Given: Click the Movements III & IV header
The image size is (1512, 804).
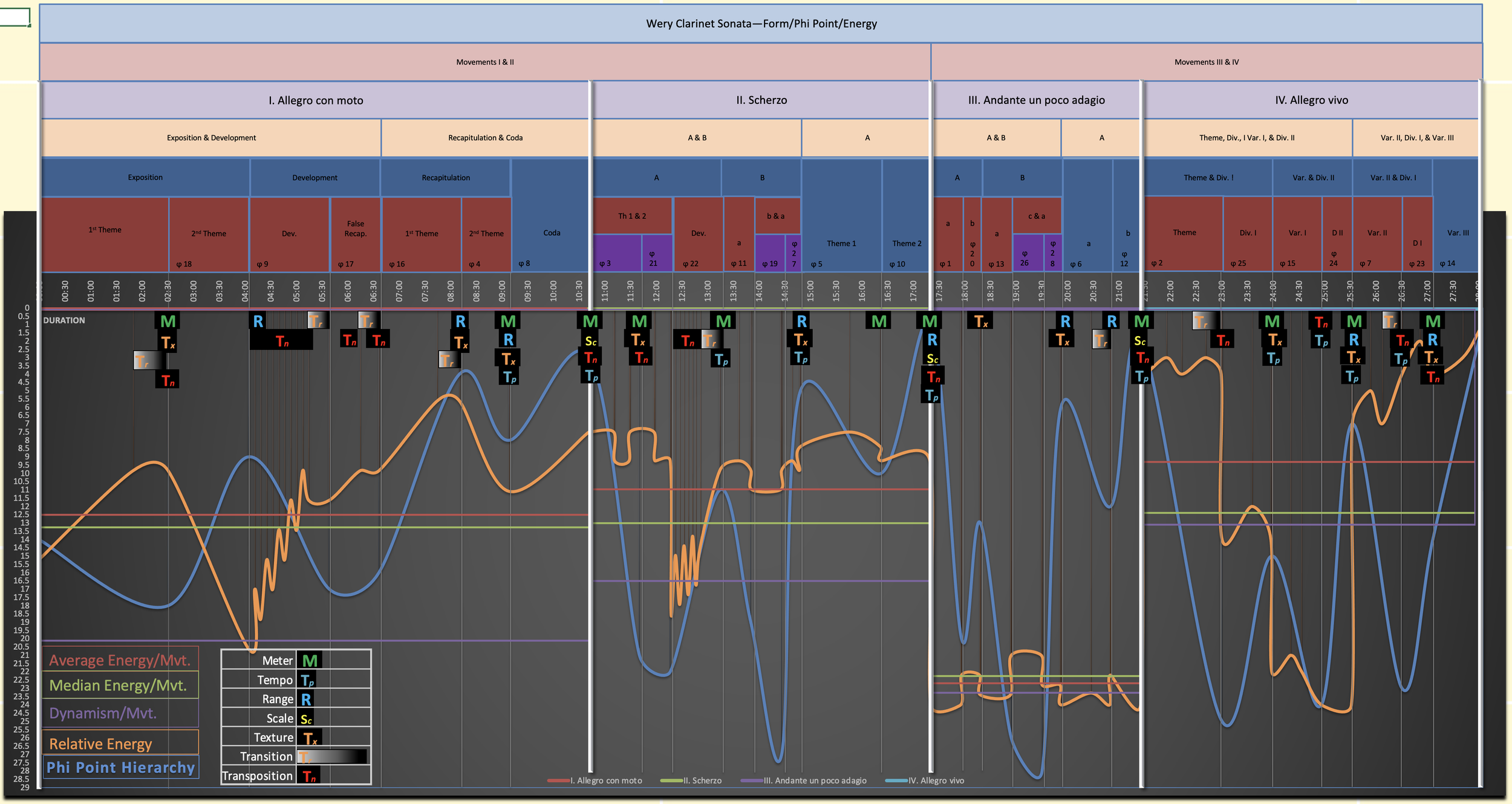Looking at the screenshot, I should pos(1207,62).
